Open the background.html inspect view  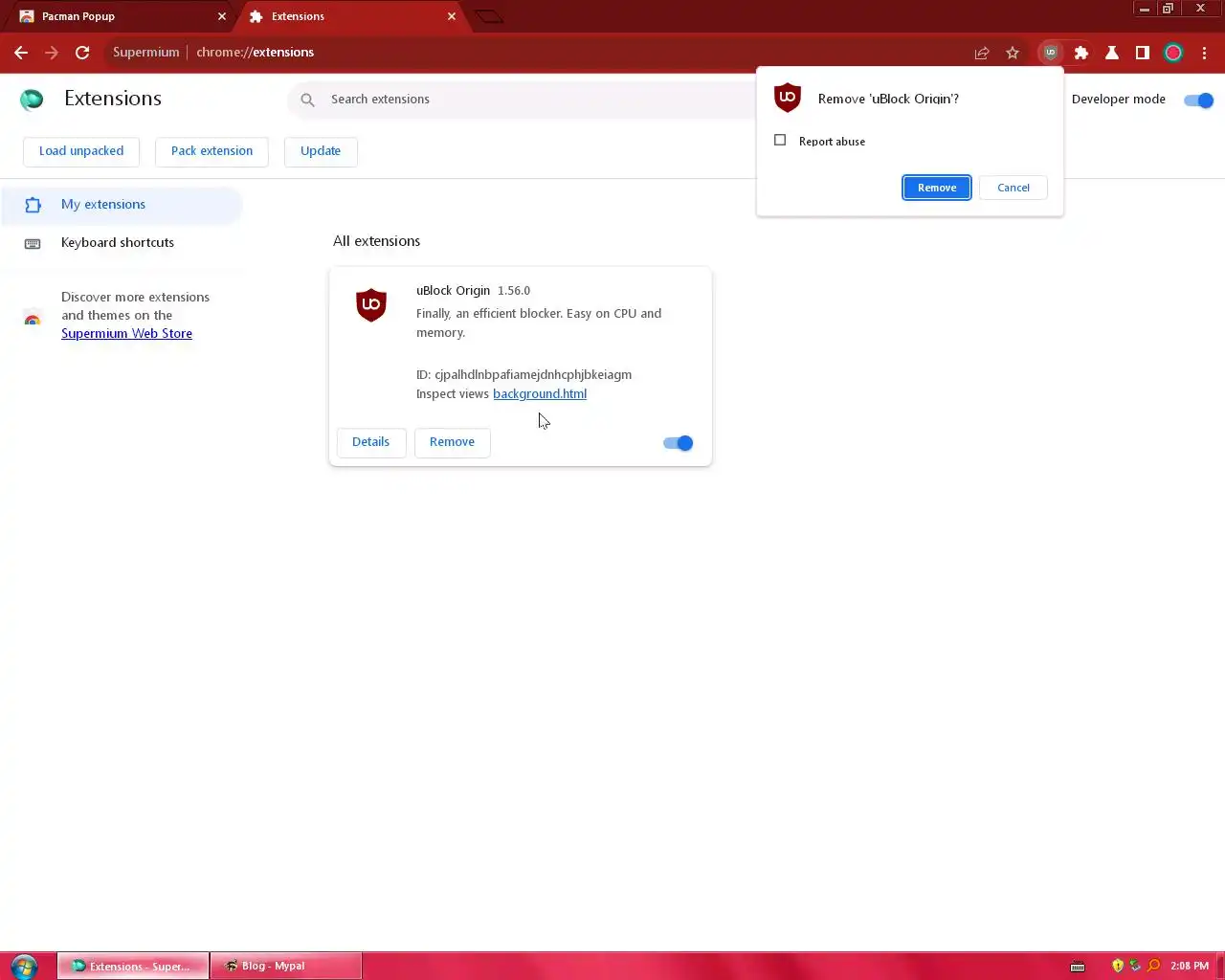tap(540, 393)
